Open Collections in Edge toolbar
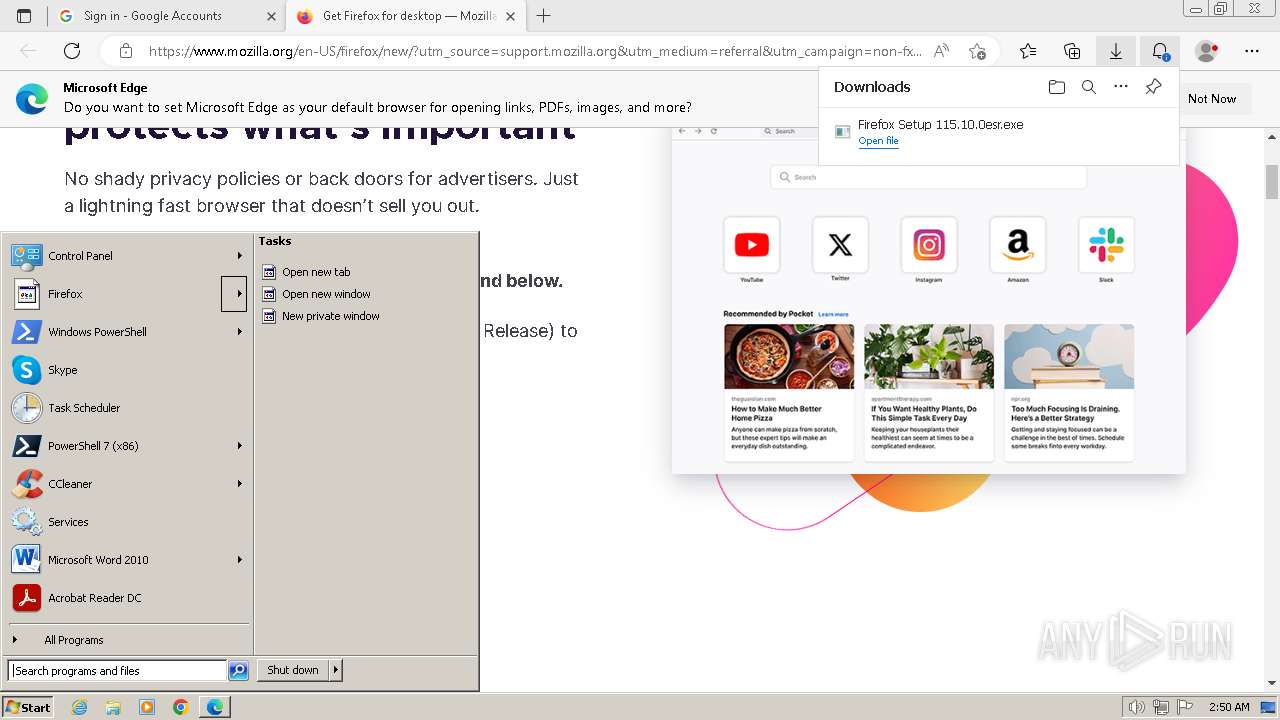The height and width of the screenshot is (720, 1280). click(1072, 51)
